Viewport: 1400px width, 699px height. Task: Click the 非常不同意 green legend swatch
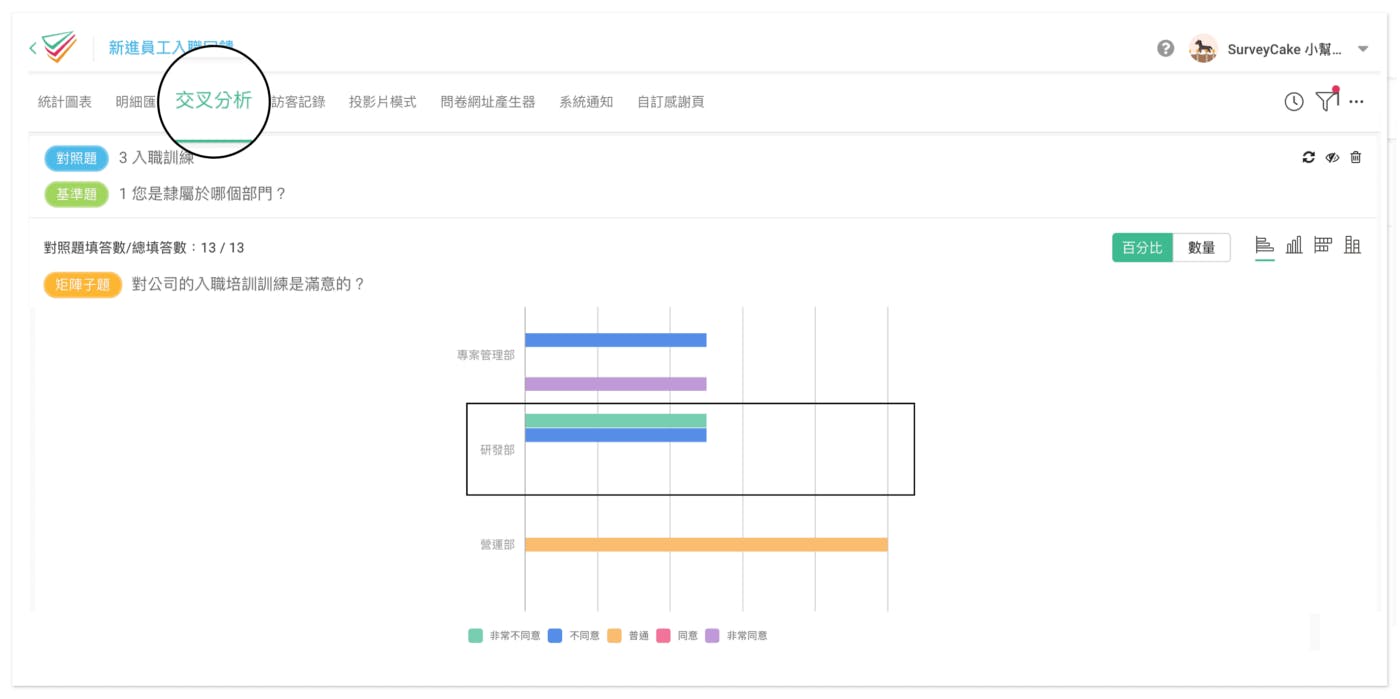click(475, 636)
